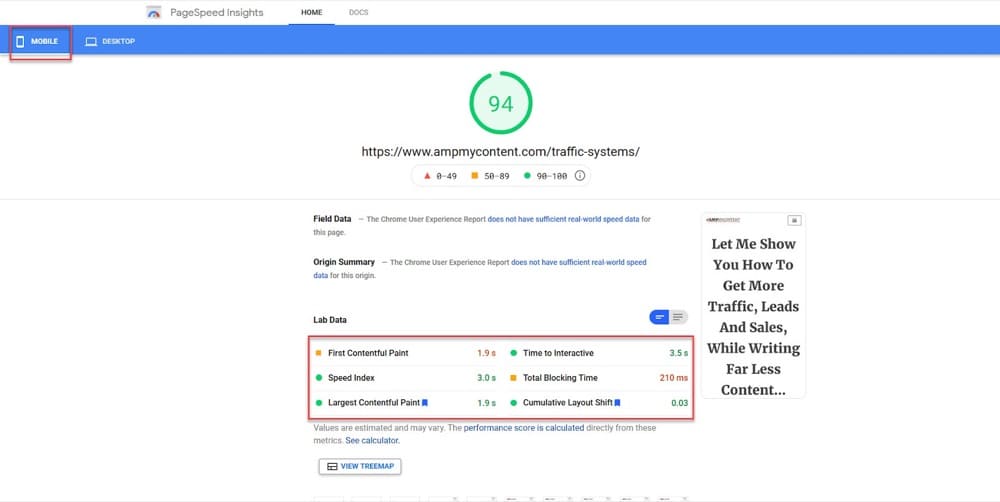Click the 94 performance score gauge
1000x502 pixels.
point(500,103)
